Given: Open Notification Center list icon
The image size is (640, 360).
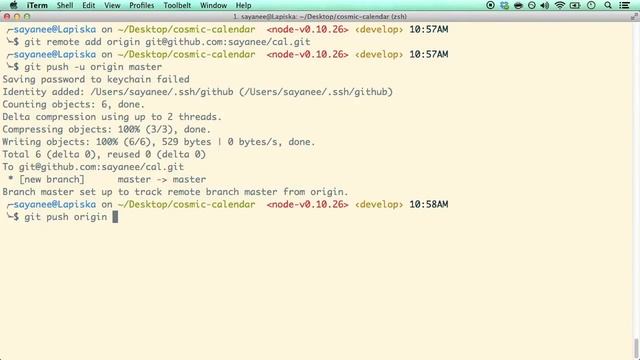Looking at the screenshot, I should [624, 5].
